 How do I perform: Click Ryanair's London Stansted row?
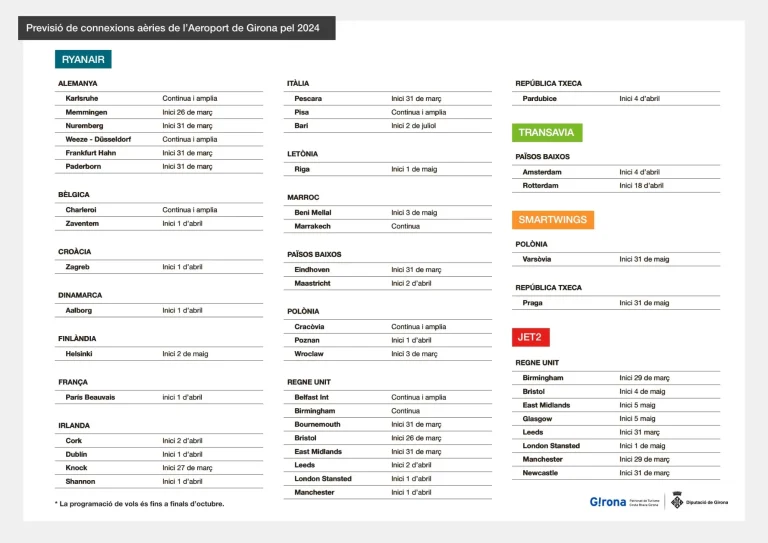tap(387, 479)
